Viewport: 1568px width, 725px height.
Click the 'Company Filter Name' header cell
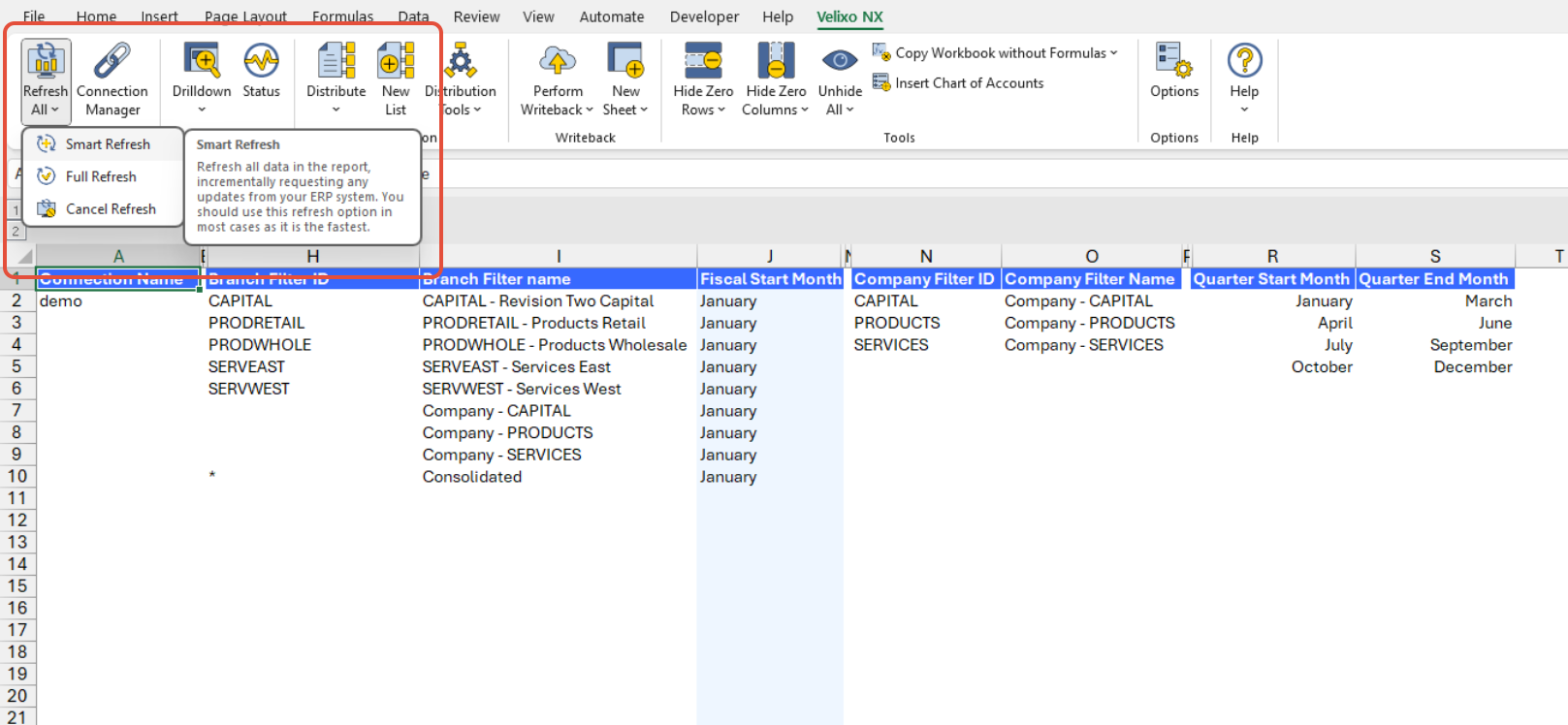click(1092, 279)
